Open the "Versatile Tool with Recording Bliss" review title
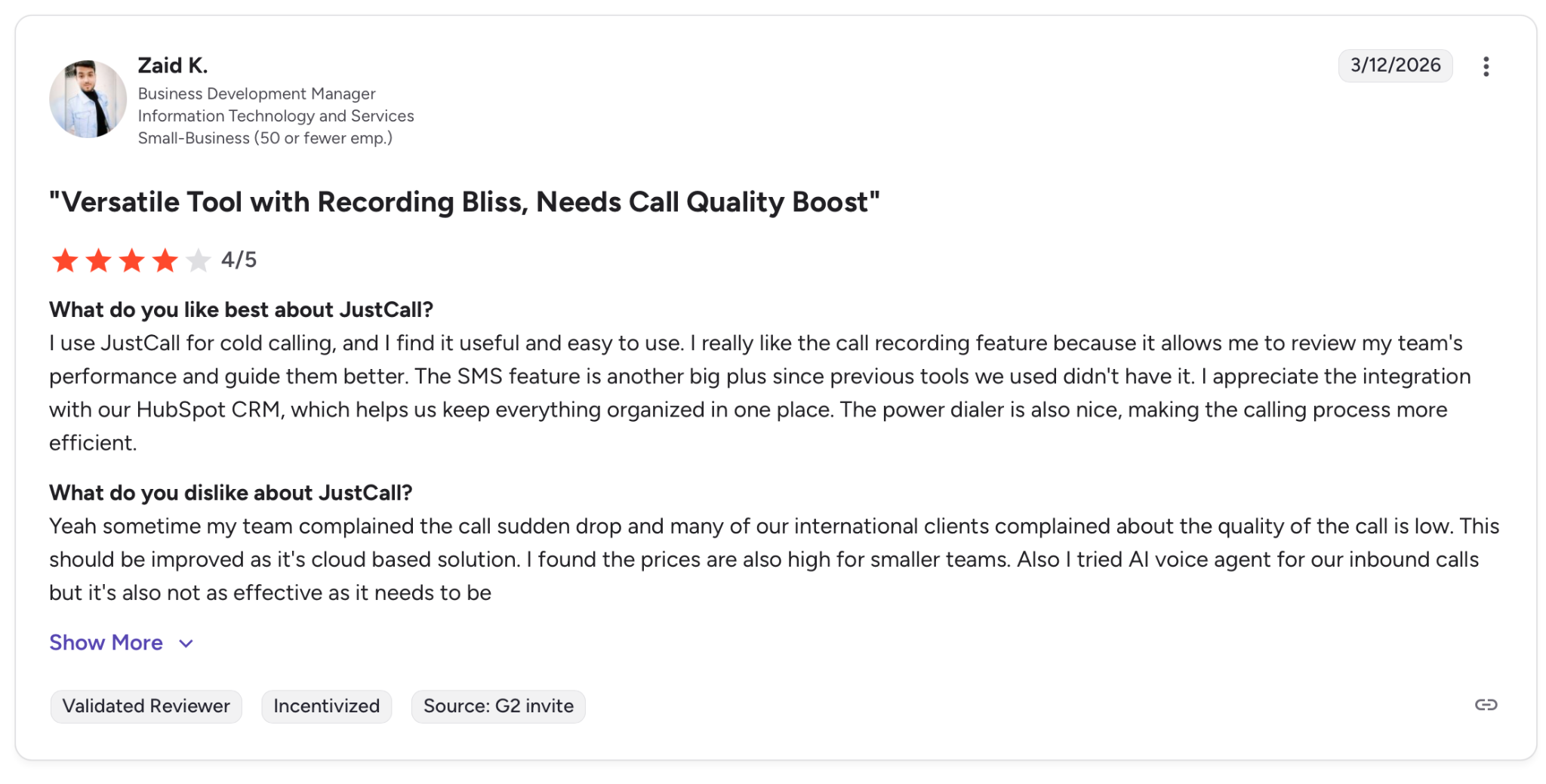The height and width of the screenshot is (784, 1546). tap(464, 202)
